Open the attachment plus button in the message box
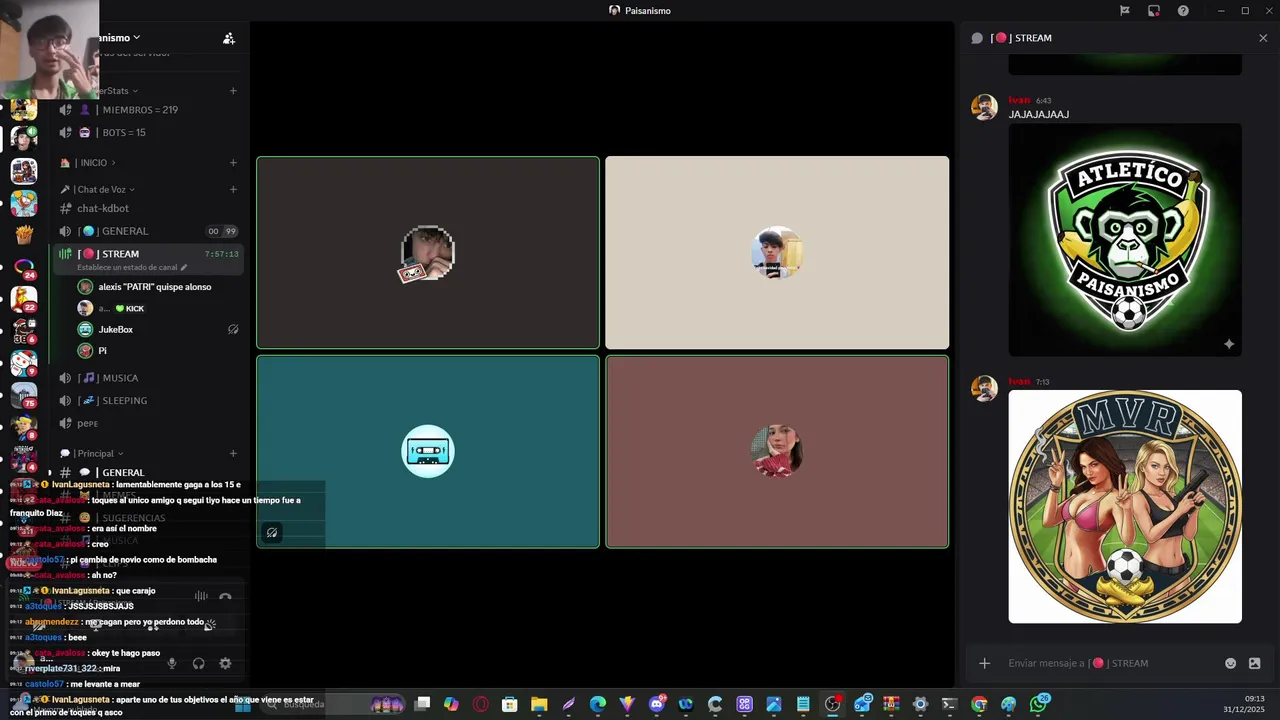This screenshot has width=1280, height=720. pos(984,663)
